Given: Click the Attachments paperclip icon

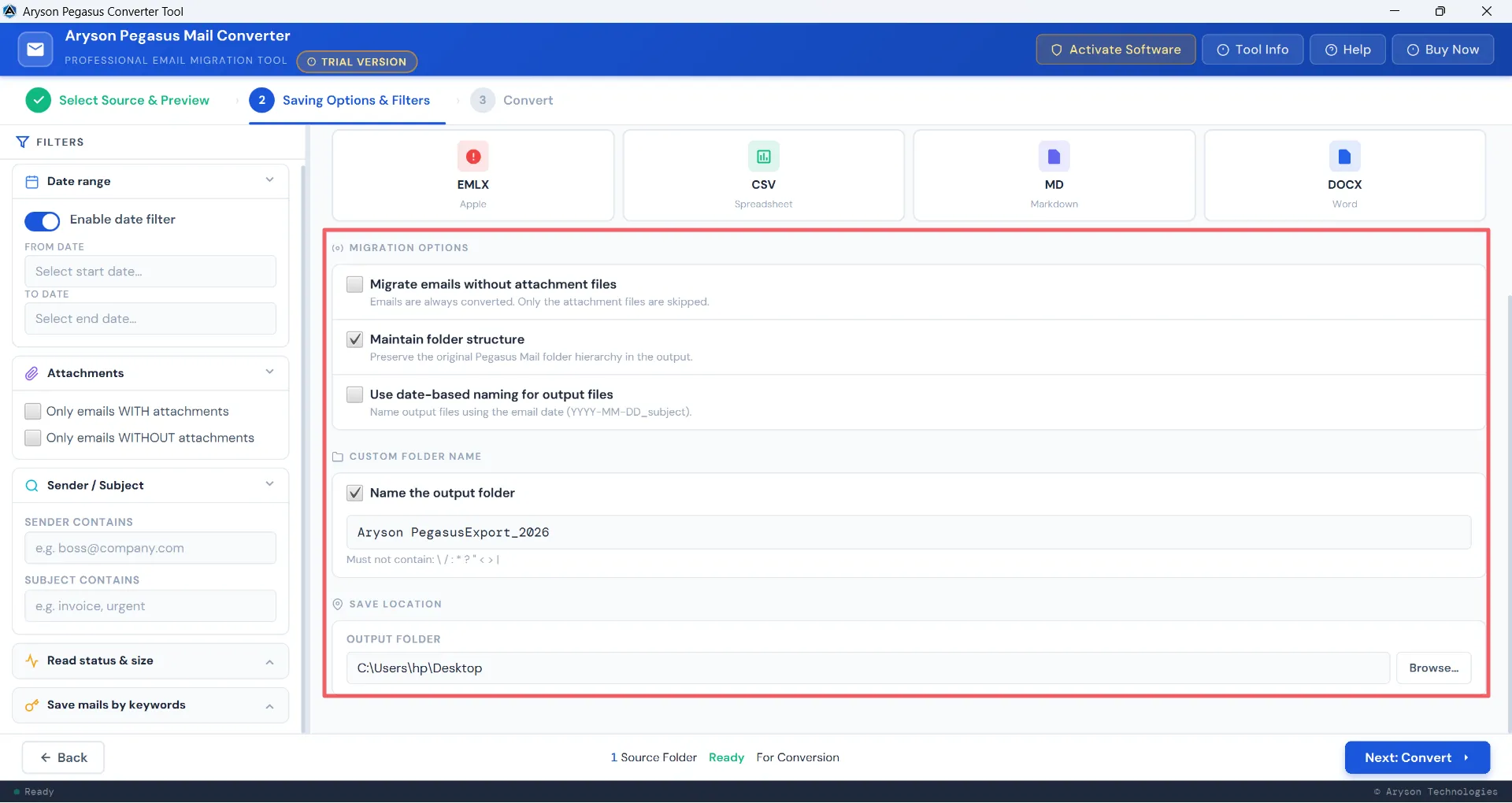Looking at the screenshot, I should [31, 373].
